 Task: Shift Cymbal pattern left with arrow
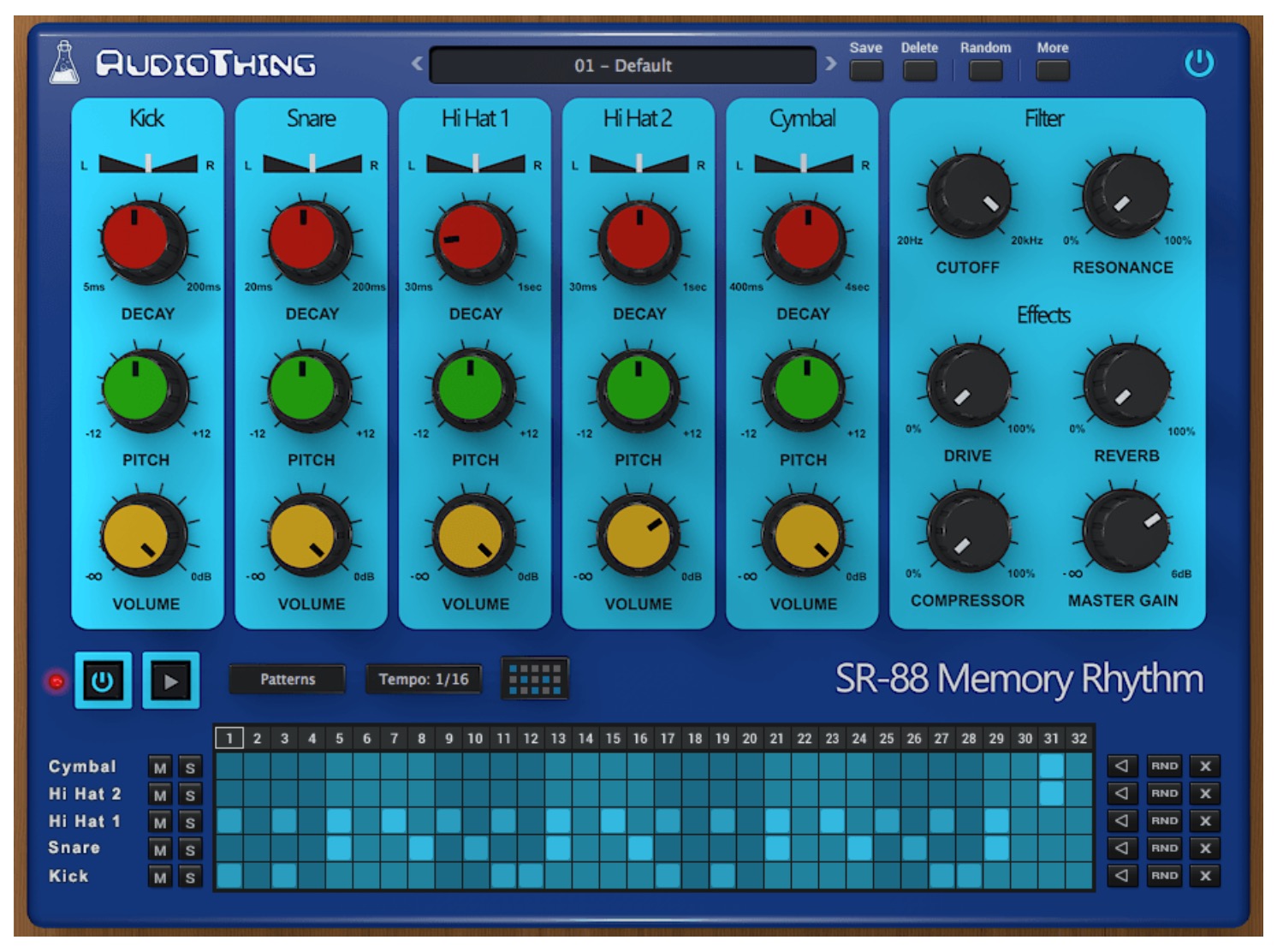[1122, 766]
